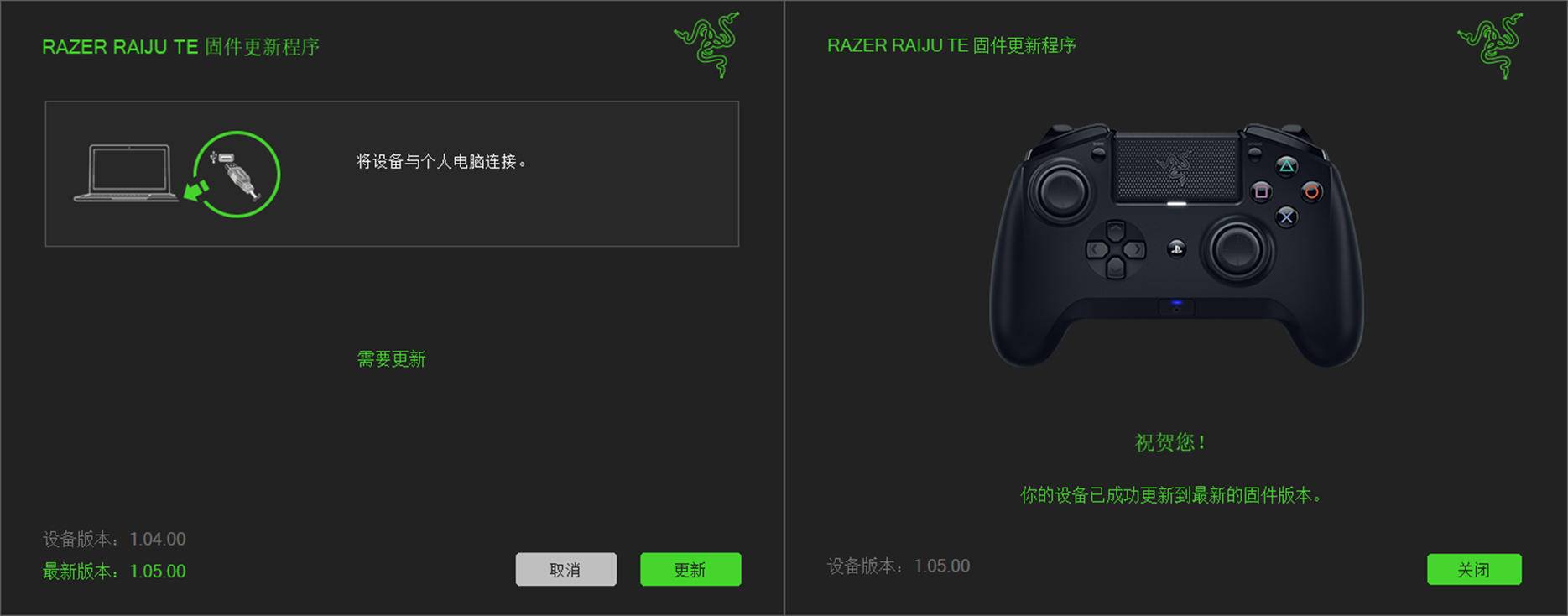Click the controller touchpad with Razer logo

pyautogui.click(x=1177, y=169)
